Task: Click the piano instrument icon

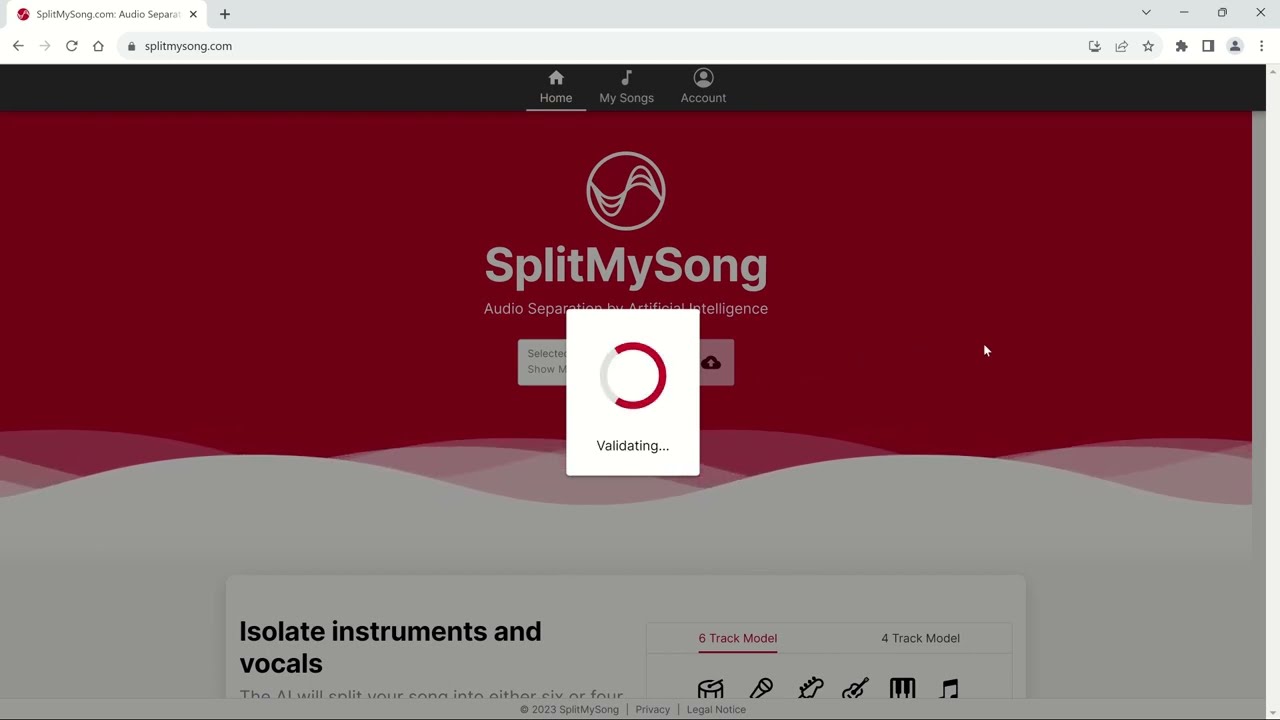Action: click(902, 688)
